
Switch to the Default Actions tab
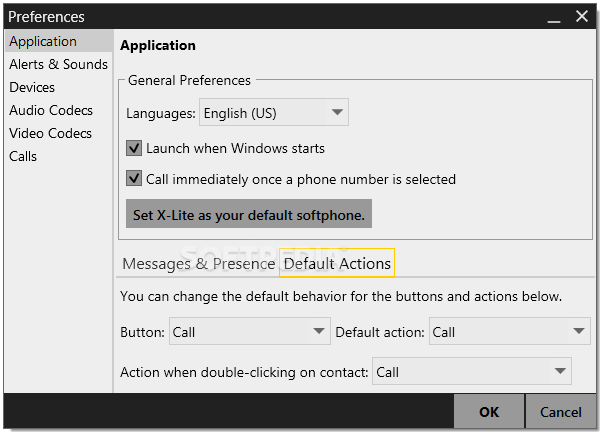(x=337, y=263)
